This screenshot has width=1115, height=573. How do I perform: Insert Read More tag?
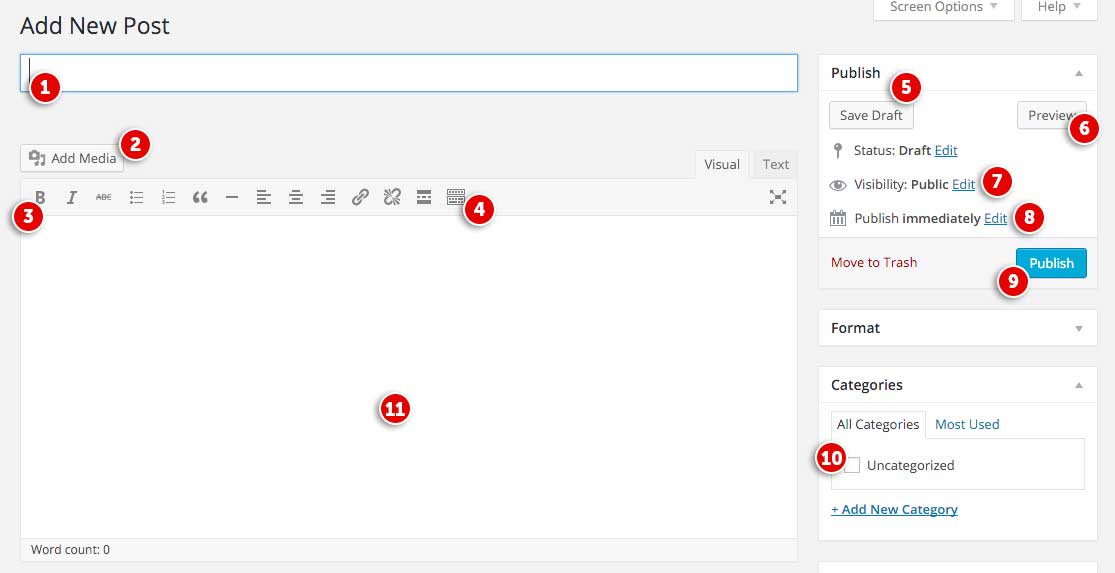coord(424,197)
